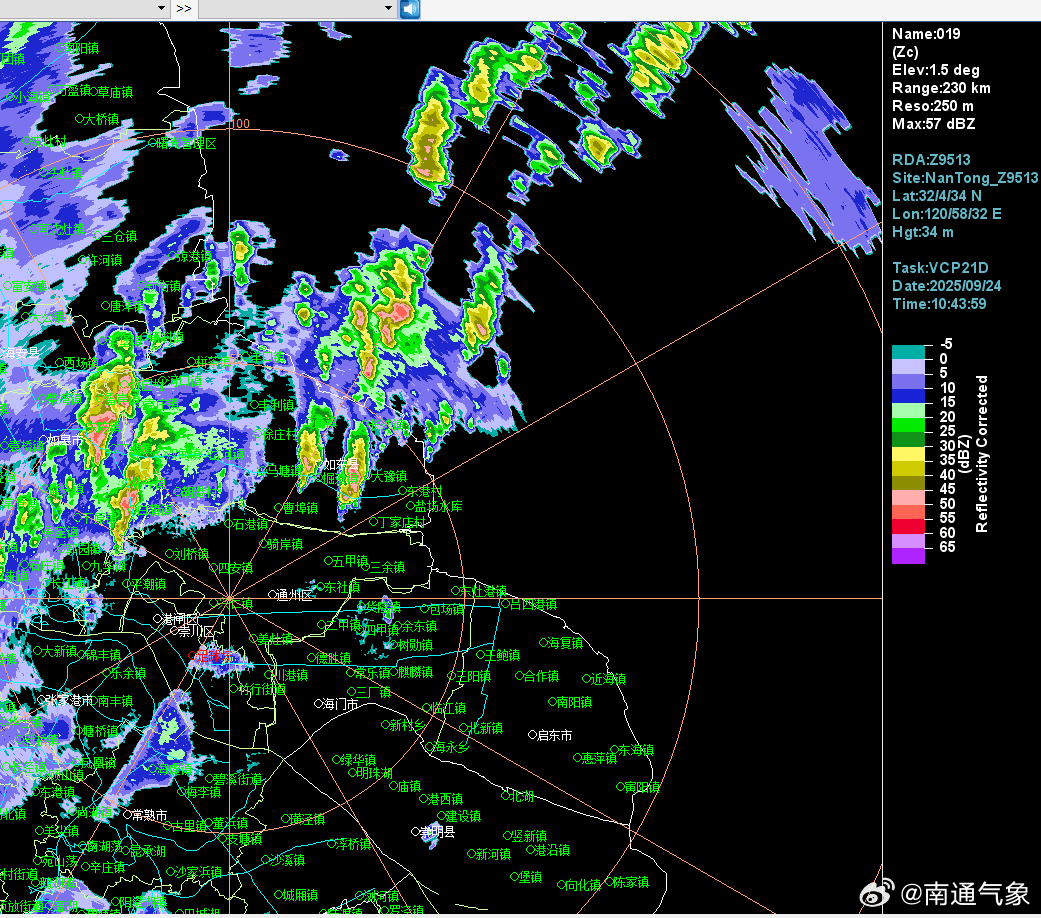
Task: Click the Lon:120/58/32 E value
Action: coord(947,213)
